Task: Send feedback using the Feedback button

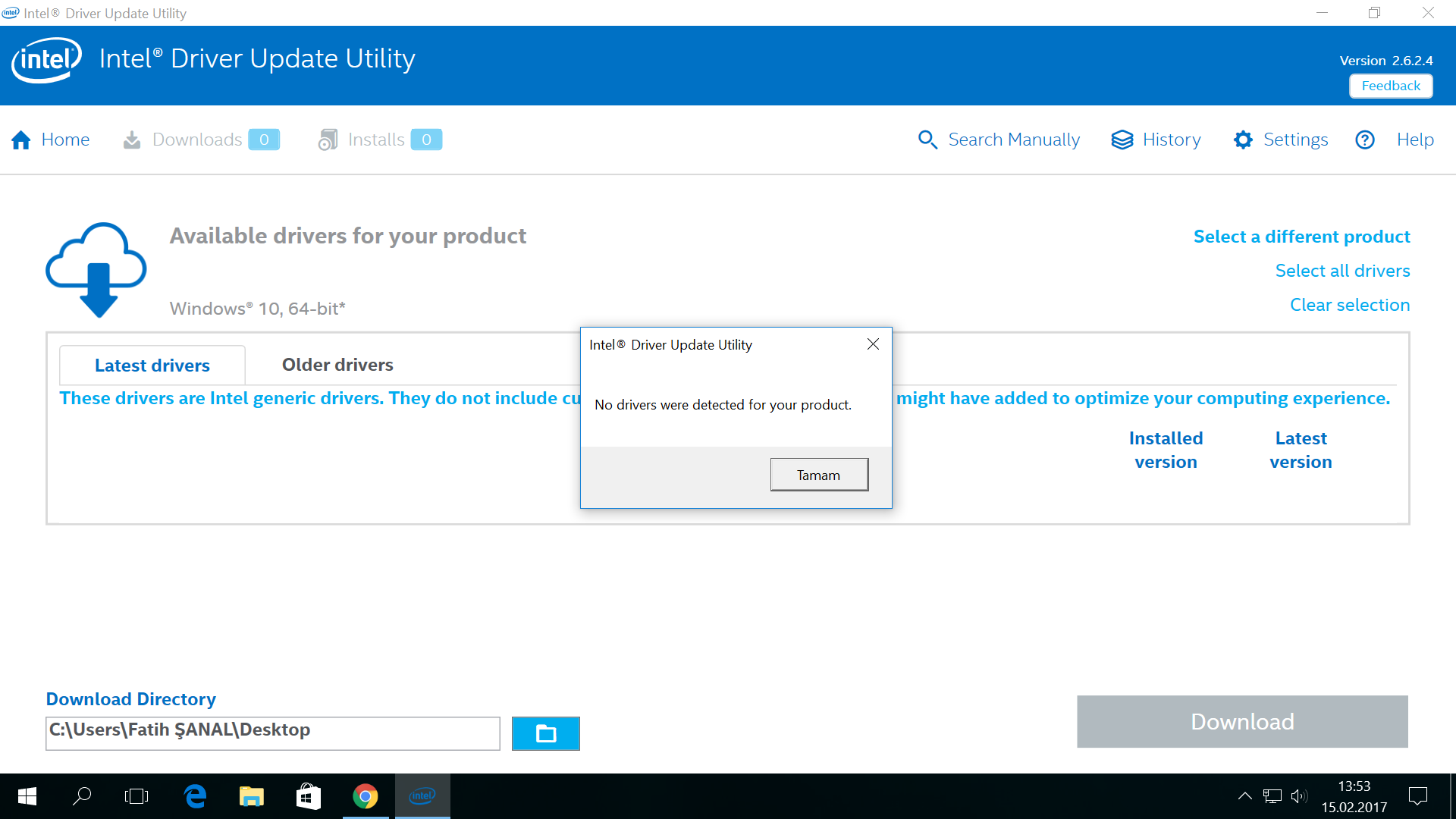Action: pyautogui.click(x=1391, y=86)
